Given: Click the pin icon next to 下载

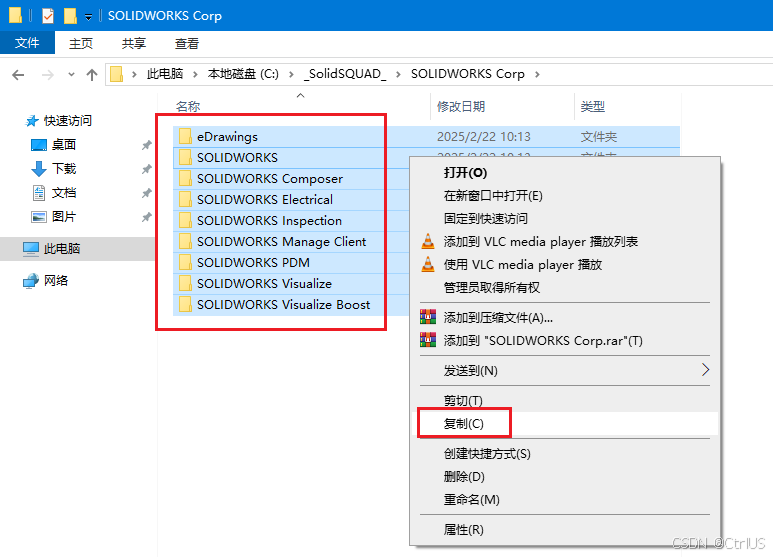Looking at the screenshot, I should pyautogui.click(x=146, y=169).
